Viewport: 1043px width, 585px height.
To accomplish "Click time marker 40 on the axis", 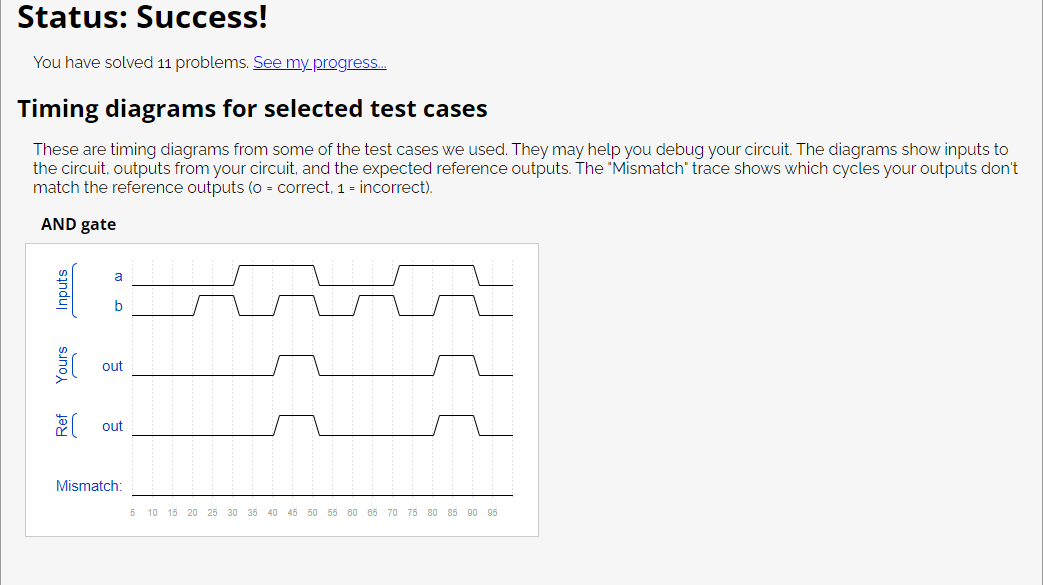I will (273, 513).
